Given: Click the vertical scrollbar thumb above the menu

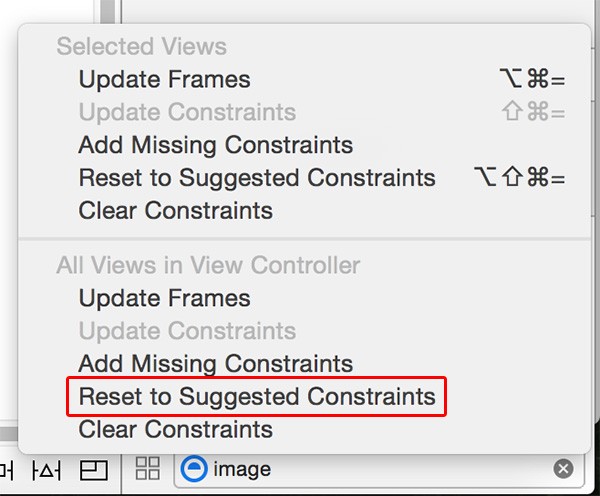Looking at the screenshot, I should pos(108,11).
